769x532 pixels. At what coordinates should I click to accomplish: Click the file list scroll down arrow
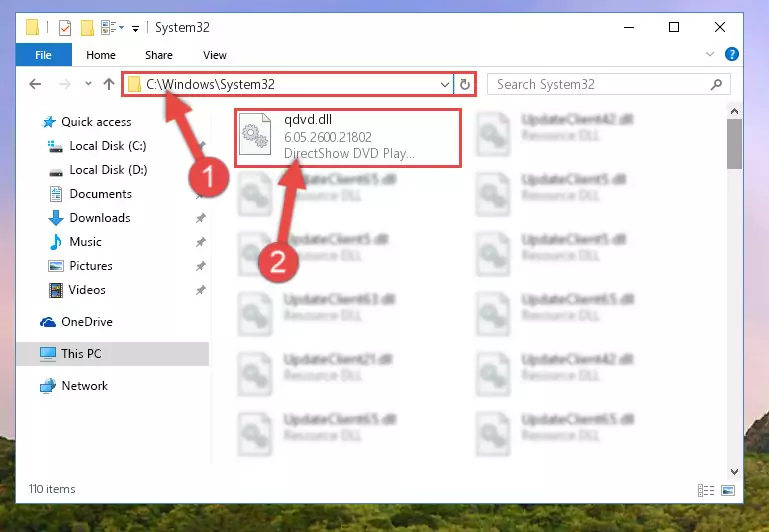[734, 472]
